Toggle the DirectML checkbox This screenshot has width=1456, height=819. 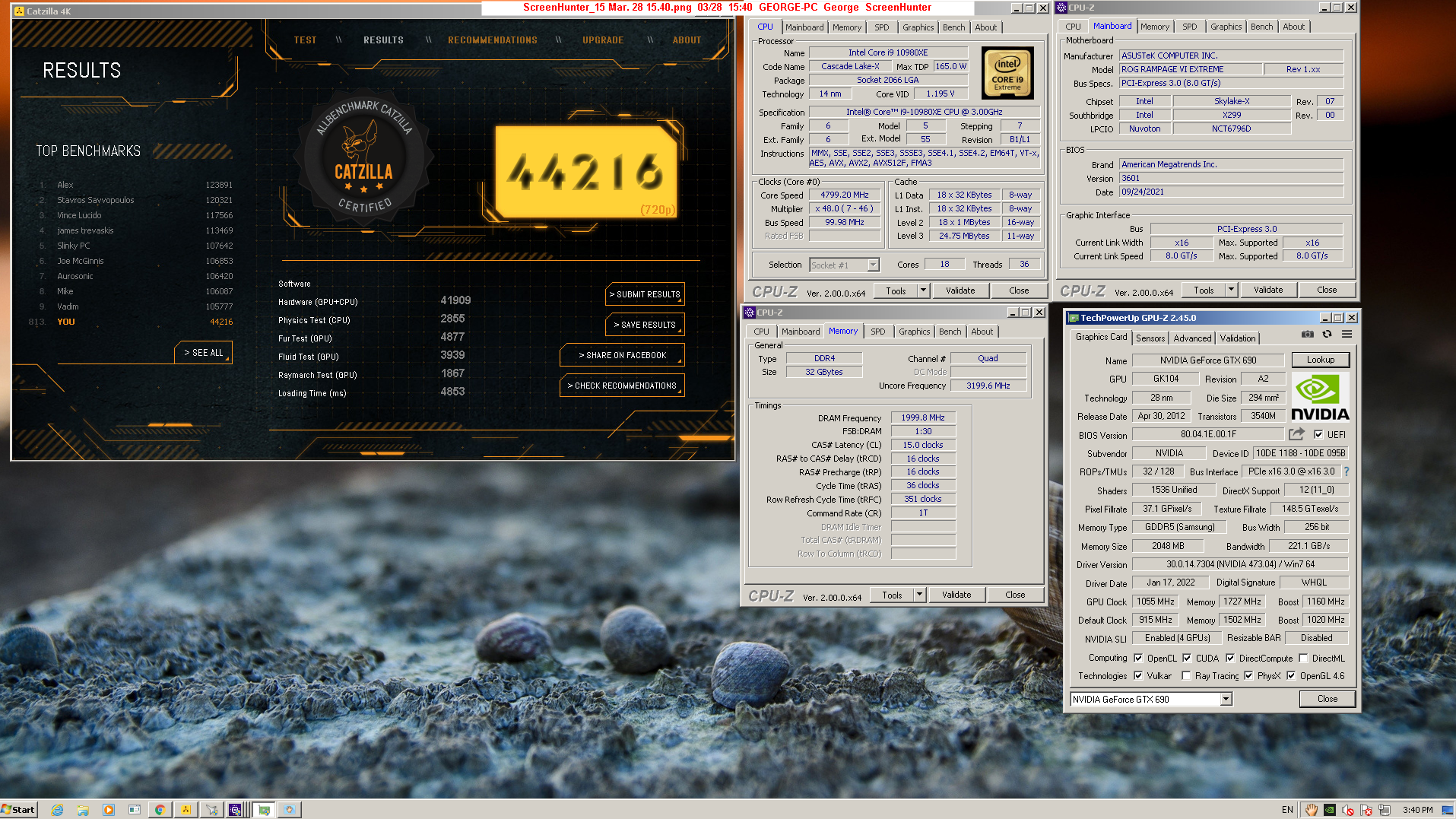pos(1303,659)
